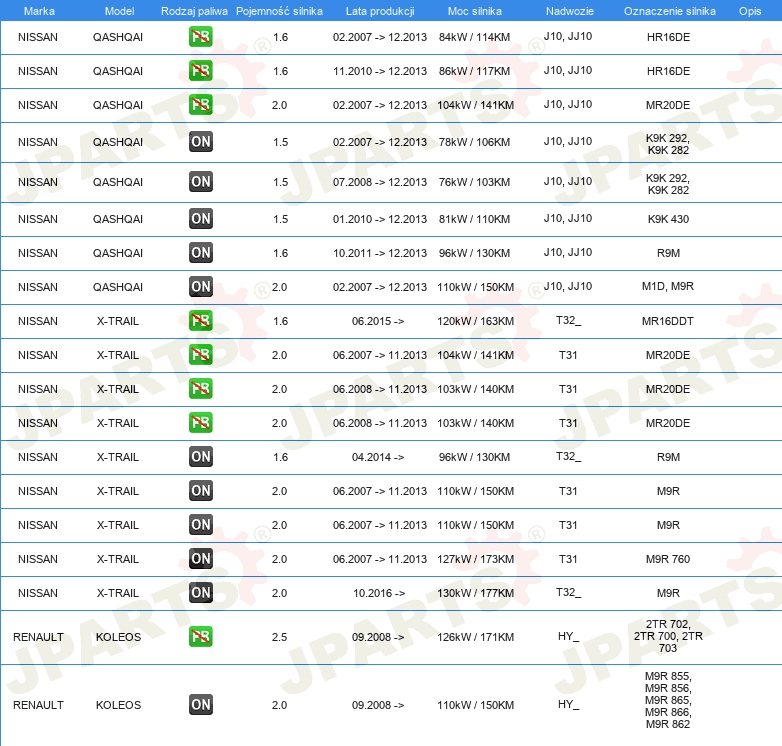
Task: Click petrol icon in X-Trail 104kW / 141KM row
Action: (x=200, y=355)
